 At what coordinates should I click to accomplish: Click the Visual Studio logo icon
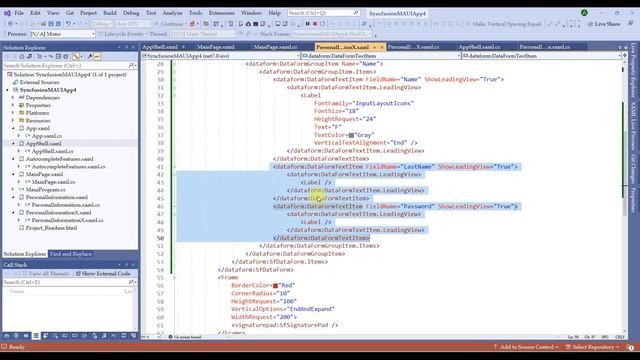[x=7, y=13]
